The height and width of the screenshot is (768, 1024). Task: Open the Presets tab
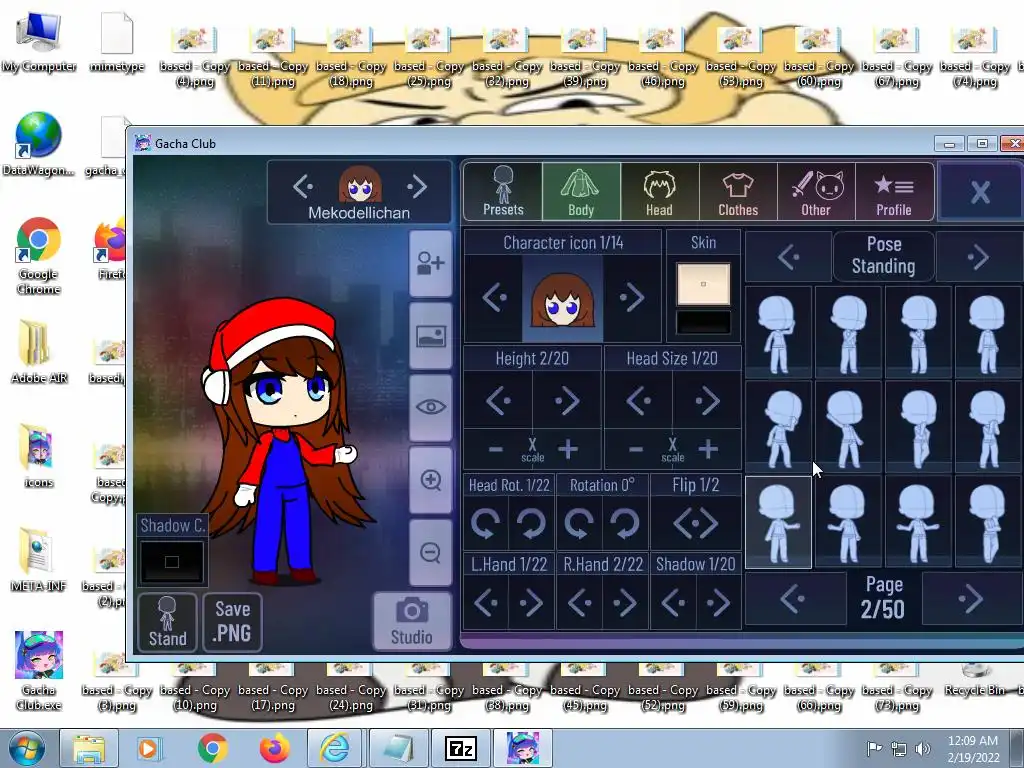click(x=503, y=191)
